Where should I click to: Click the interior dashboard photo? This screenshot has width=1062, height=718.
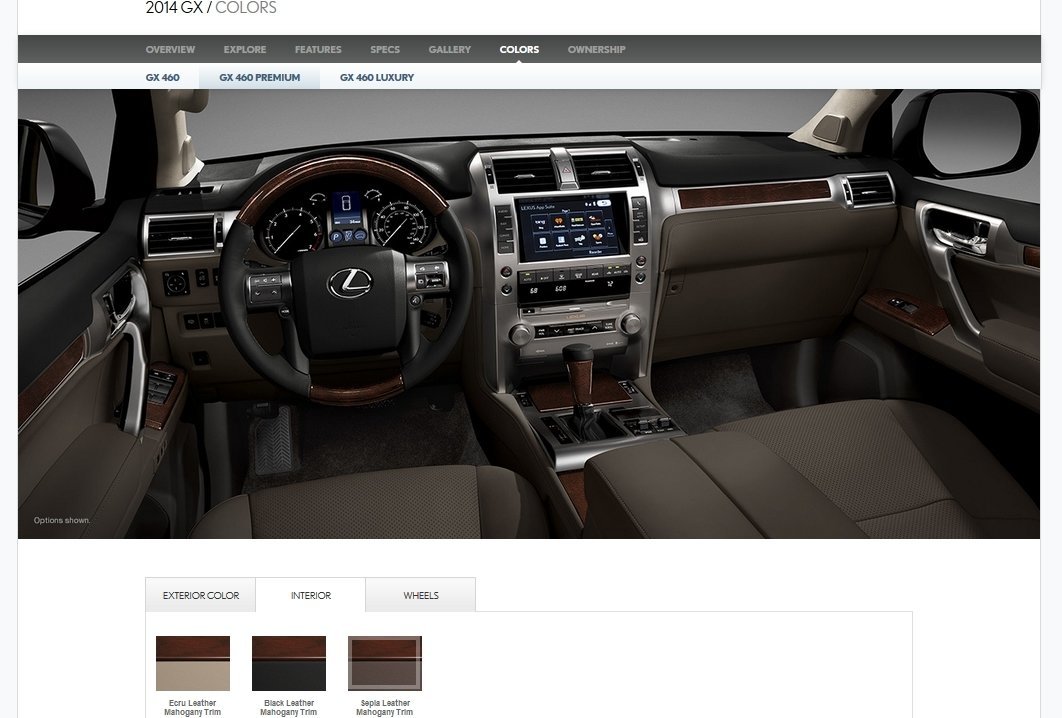pyautogui.click(x=529, y=314)
